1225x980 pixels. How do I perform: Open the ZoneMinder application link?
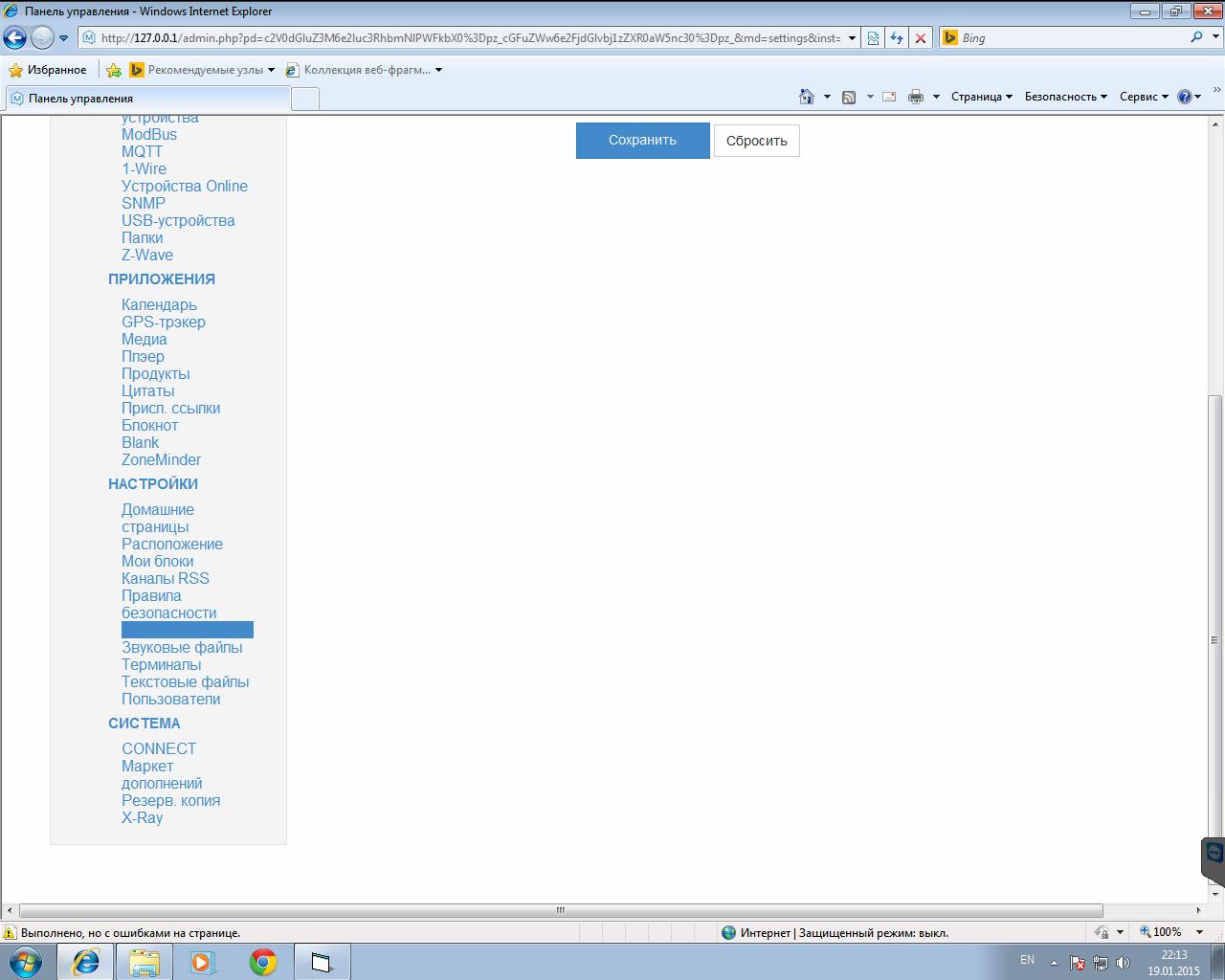tap(161, 459)
